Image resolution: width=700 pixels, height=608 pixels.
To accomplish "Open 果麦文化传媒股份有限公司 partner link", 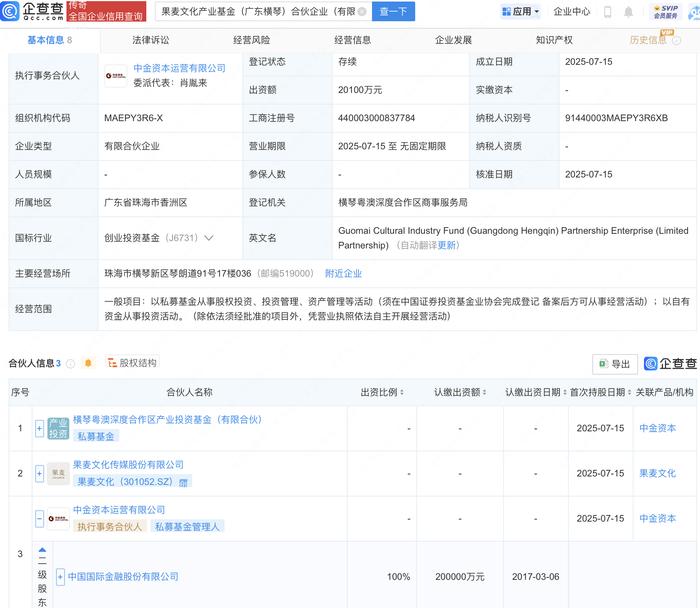I will point(128,465).
